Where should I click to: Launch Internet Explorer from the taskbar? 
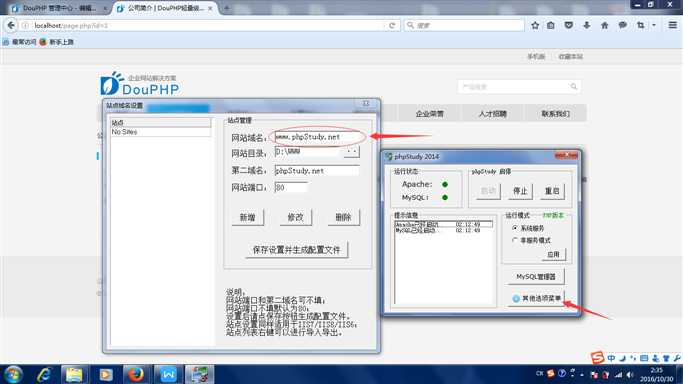44,374
